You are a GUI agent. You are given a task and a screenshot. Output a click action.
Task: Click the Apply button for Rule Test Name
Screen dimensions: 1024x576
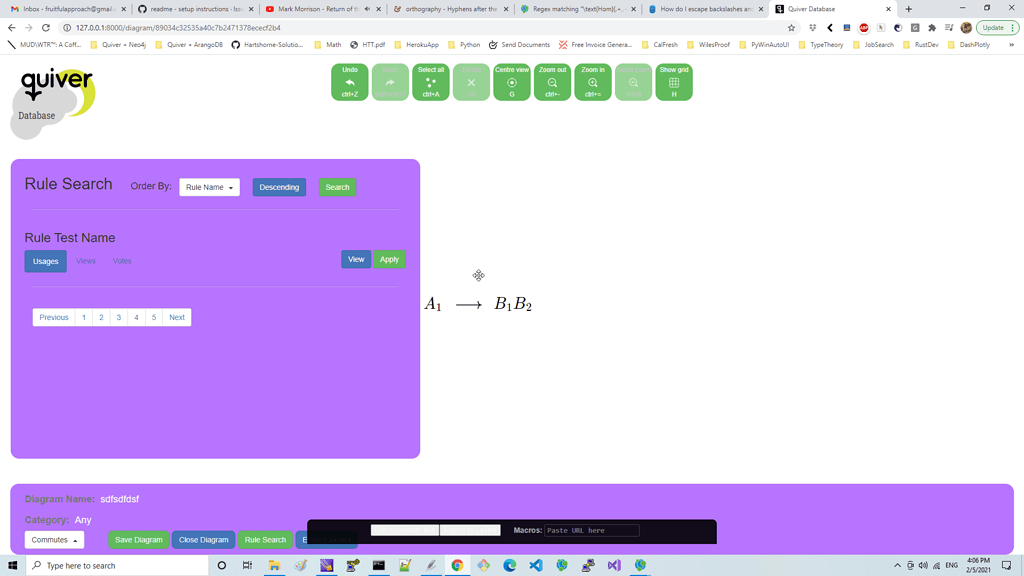[x=389, y=259]
